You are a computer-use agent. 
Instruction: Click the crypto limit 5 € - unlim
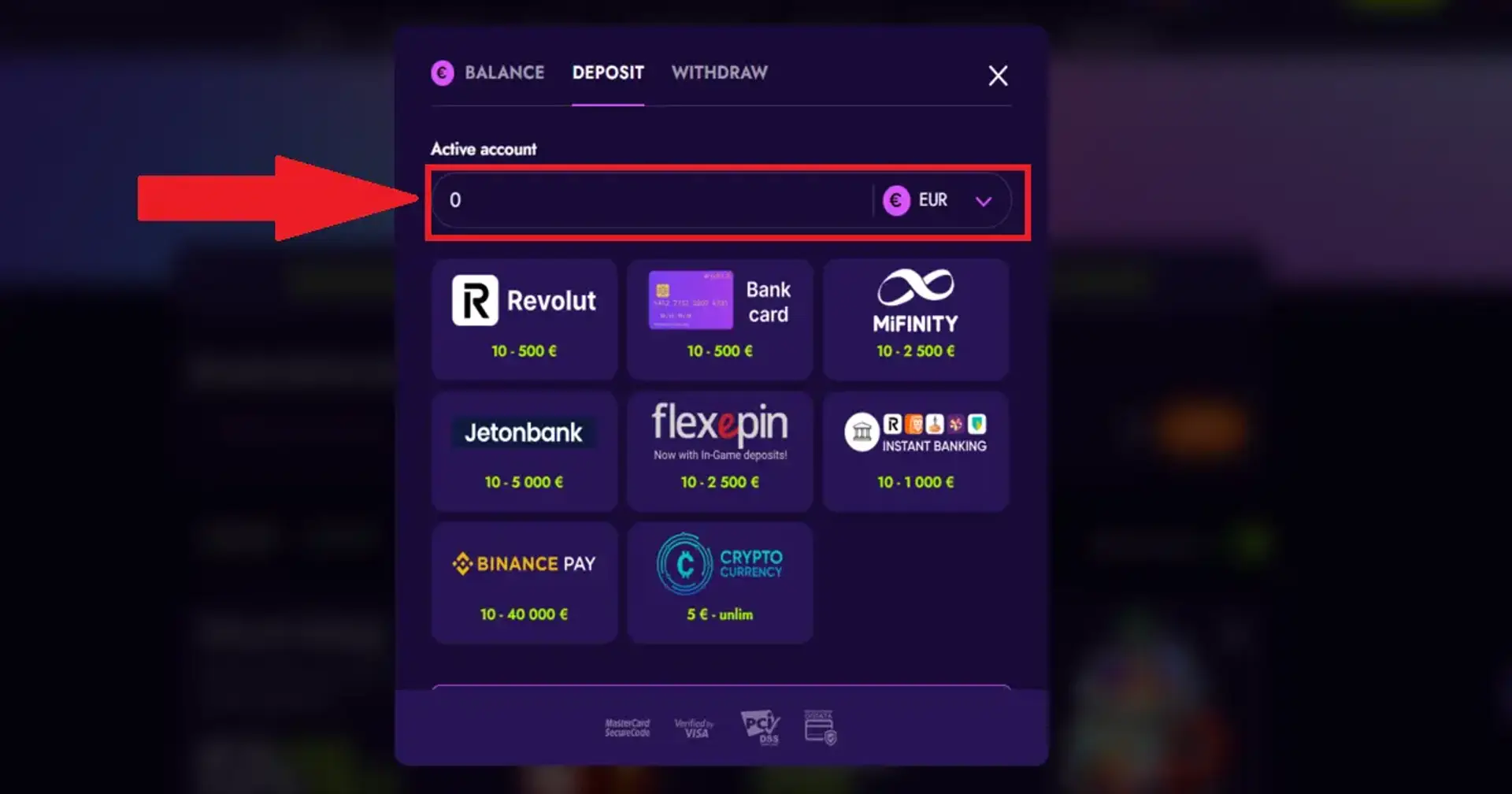(720, 614)
